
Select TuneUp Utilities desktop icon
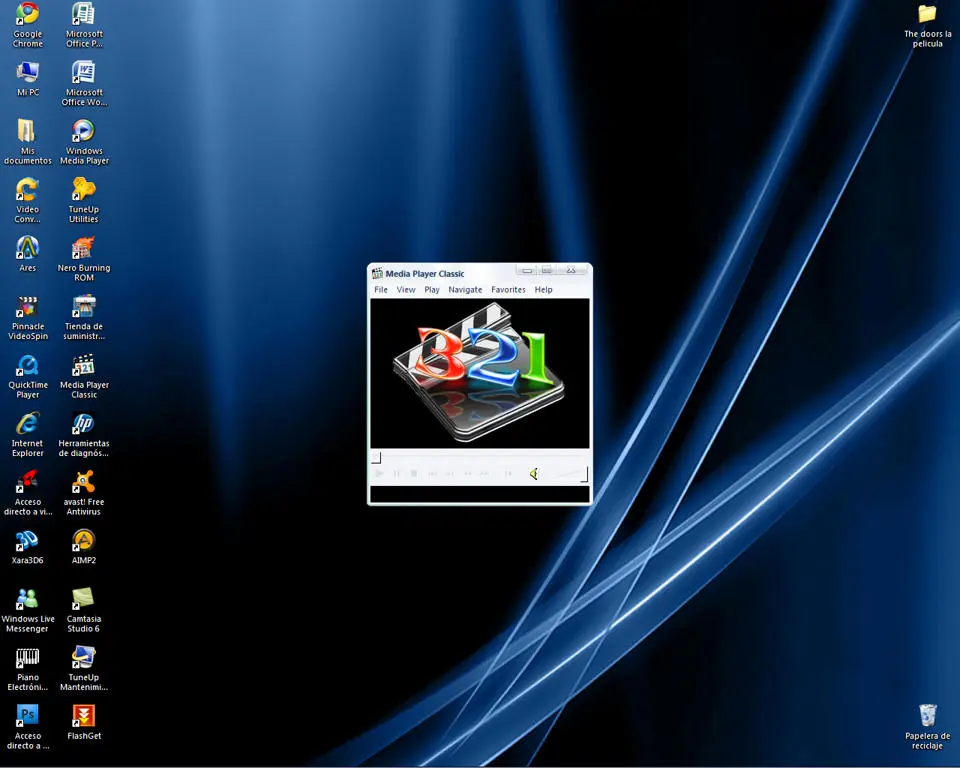[x=84, y=200]
